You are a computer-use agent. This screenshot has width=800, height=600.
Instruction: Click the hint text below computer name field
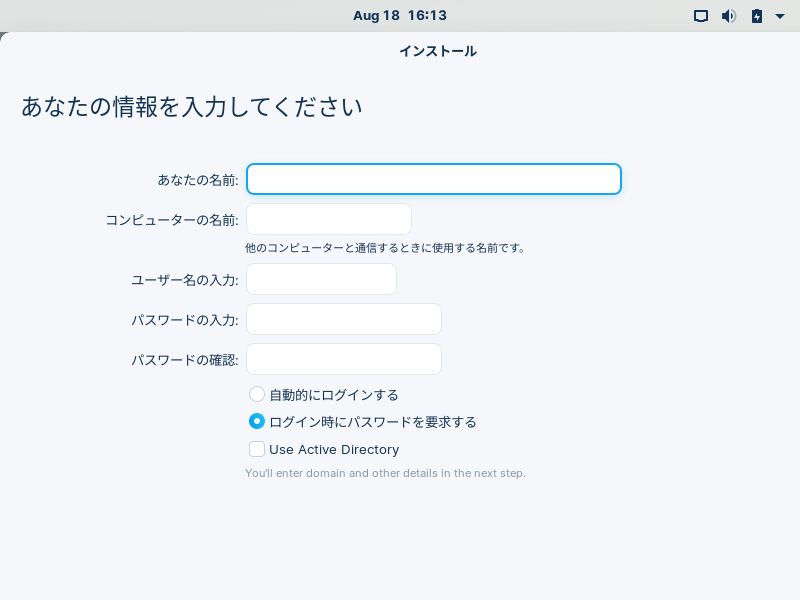[x=385, y=247]
